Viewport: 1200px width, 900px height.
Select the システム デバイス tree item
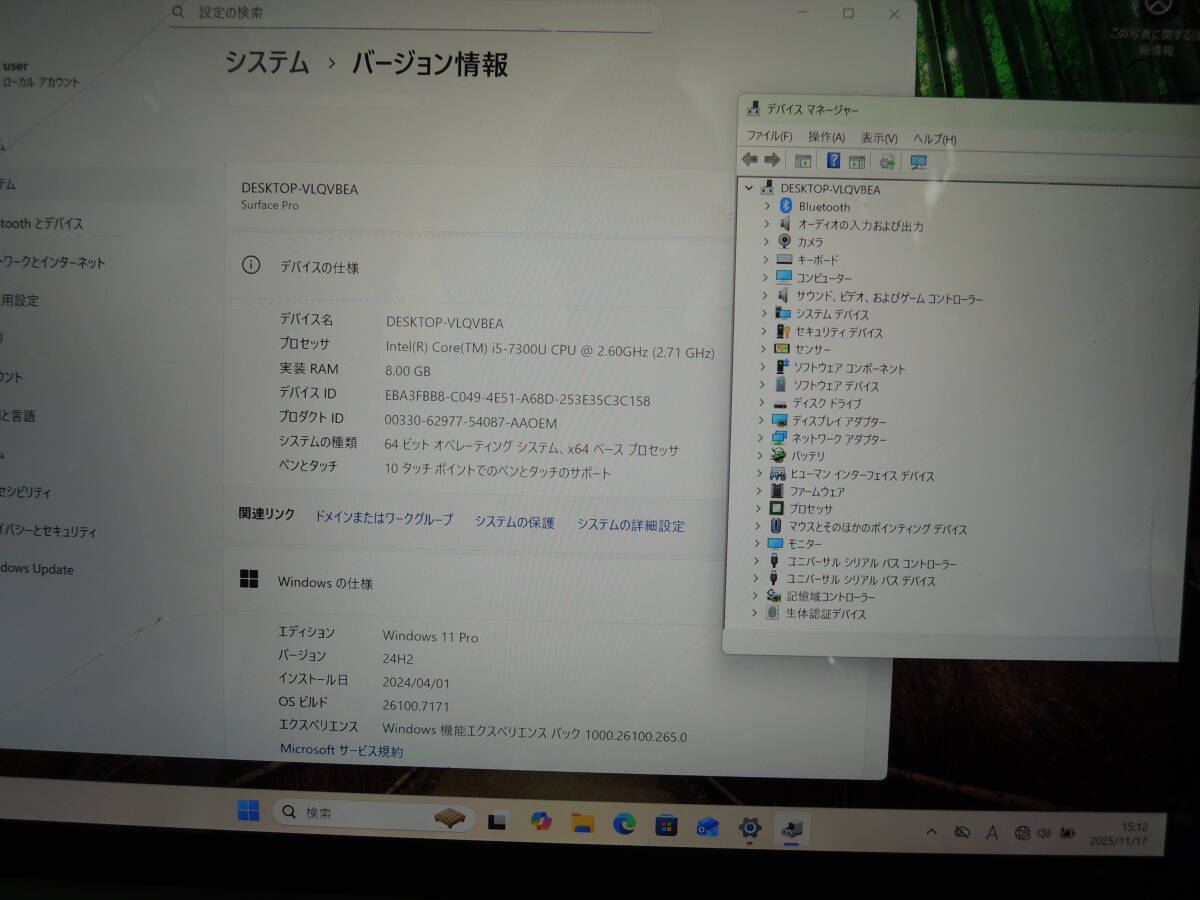[x=832, y=314]
